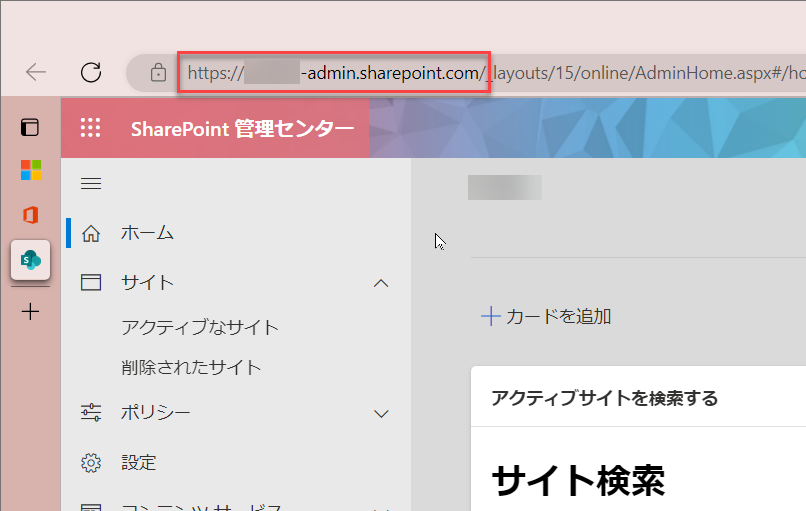Select ポリシー in the navigation
The width and height of the screenshot is (806, 511).
(156, 413)
